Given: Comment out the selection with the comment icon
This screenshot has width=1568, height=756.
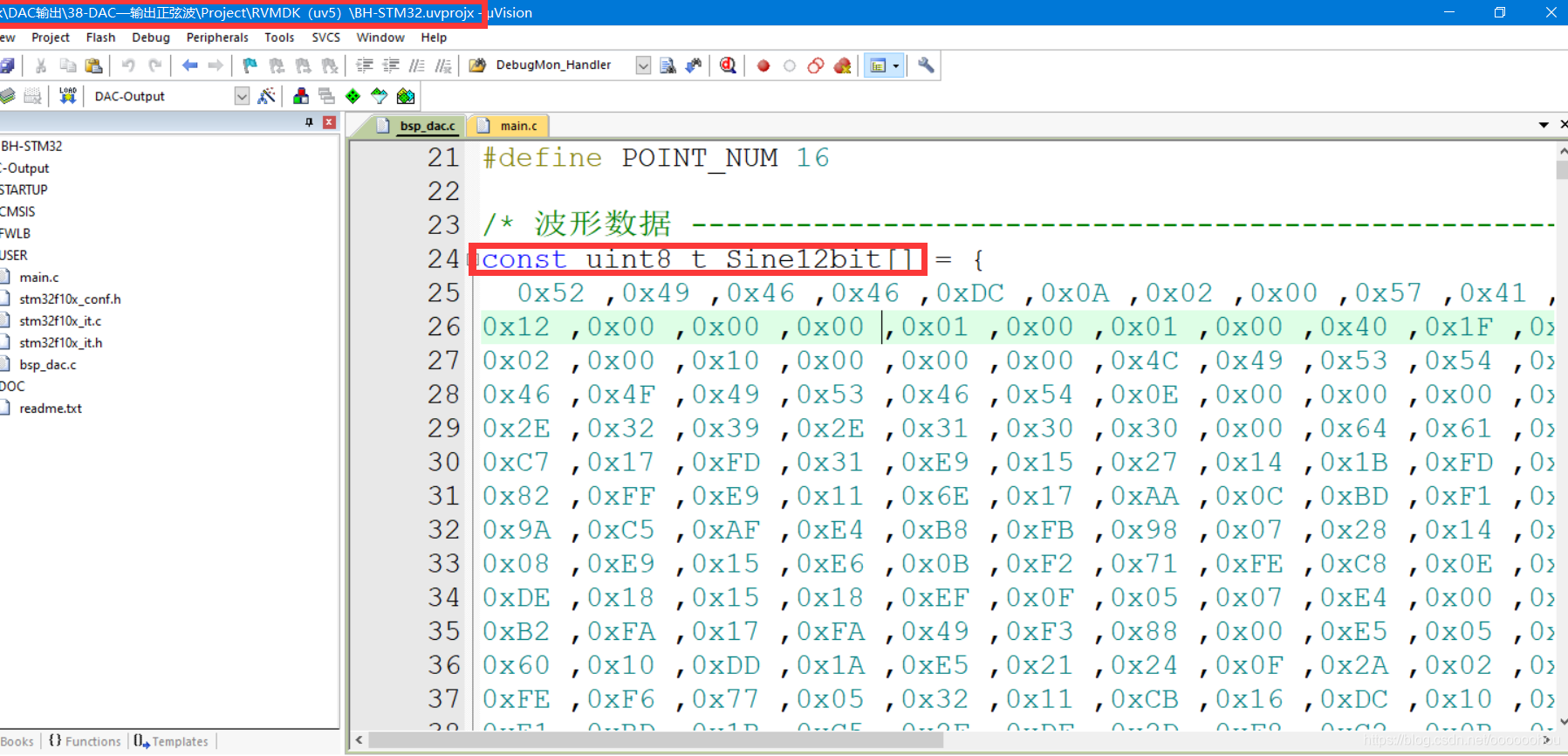Looking at the screenshot, I should (417, 65).
